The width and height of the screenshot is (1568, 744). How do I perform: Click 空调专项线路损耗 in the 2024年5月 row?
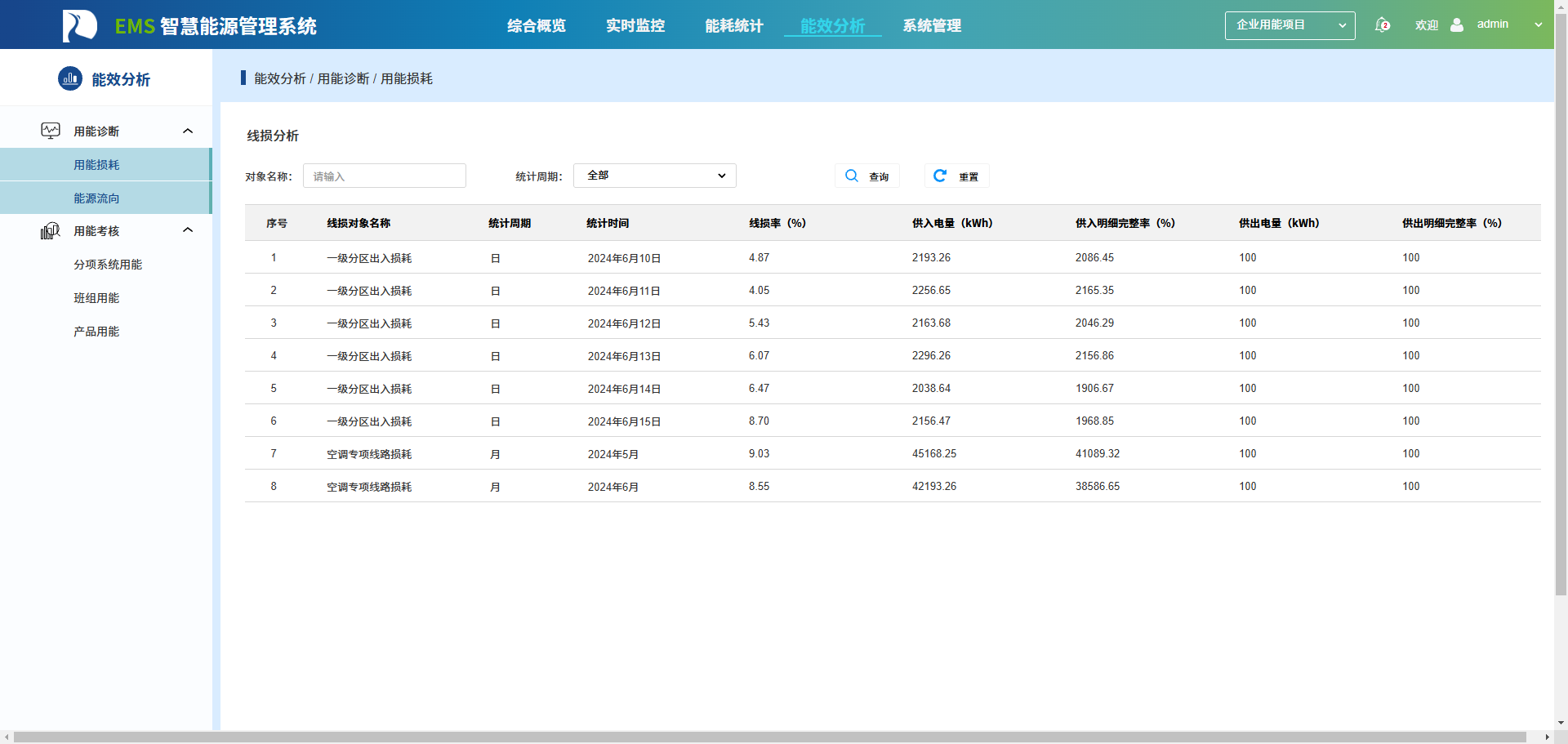(x=369, y=454)
